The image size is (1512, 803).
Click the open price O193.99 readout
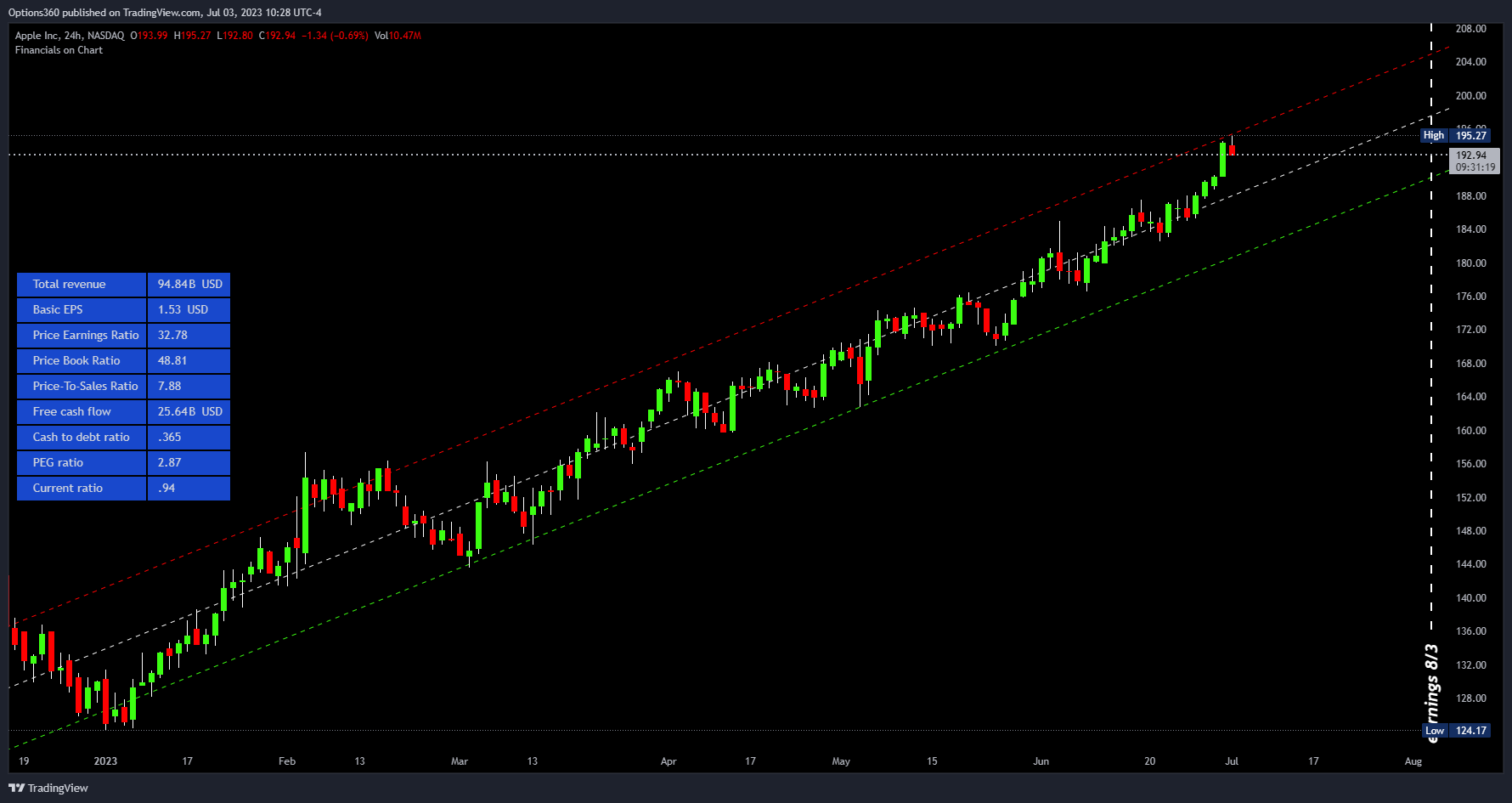pyautogui.click(x=149, y=36)
